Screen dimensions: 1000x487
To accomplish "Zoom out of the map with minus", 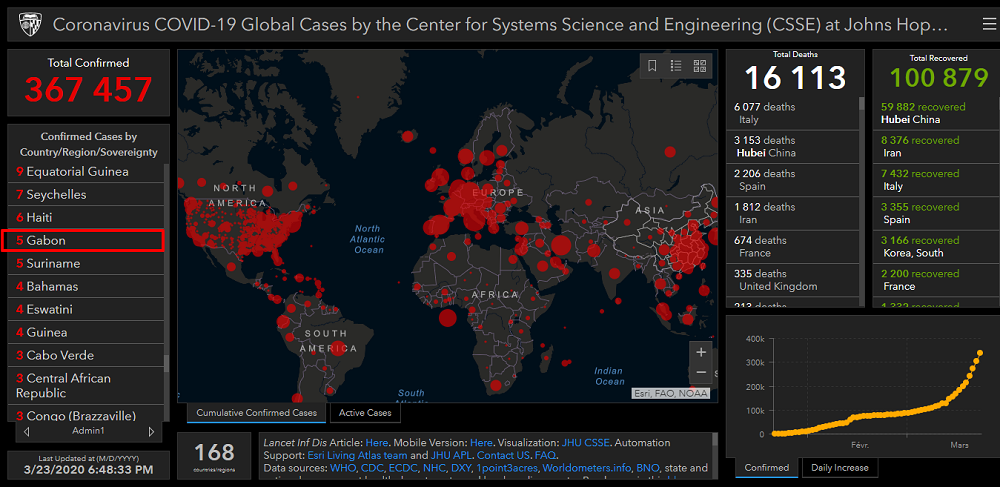I will [701, 372].
